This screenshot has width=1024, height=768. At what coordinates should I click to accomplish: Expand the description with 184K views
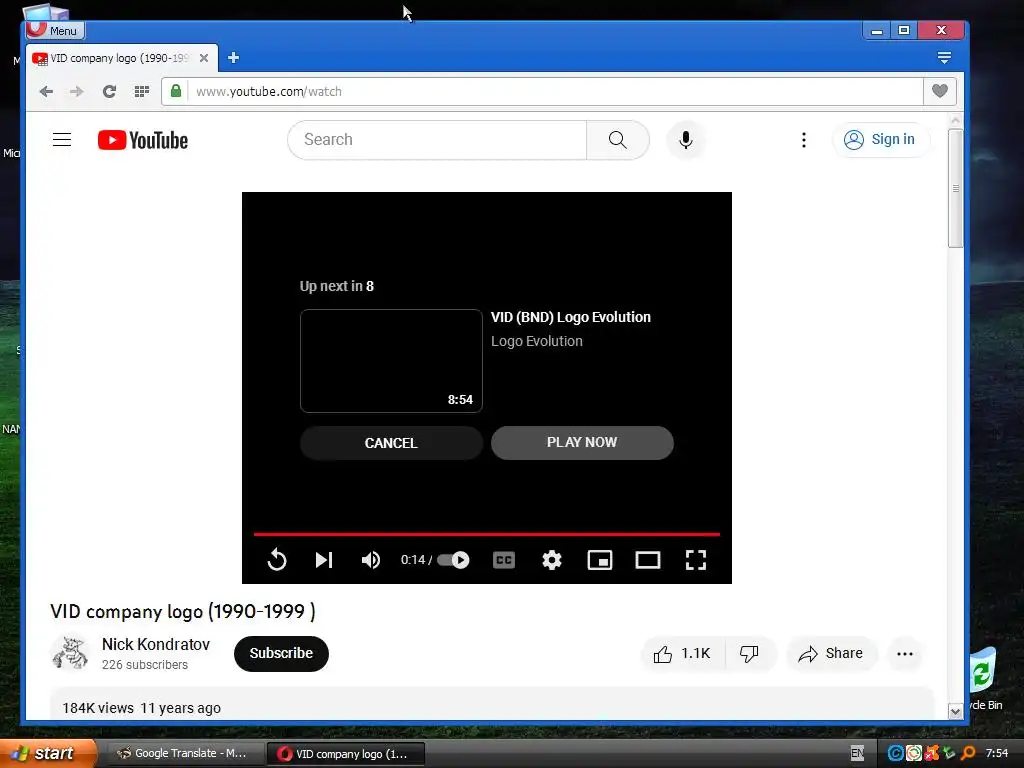click(x=491, y=704)
